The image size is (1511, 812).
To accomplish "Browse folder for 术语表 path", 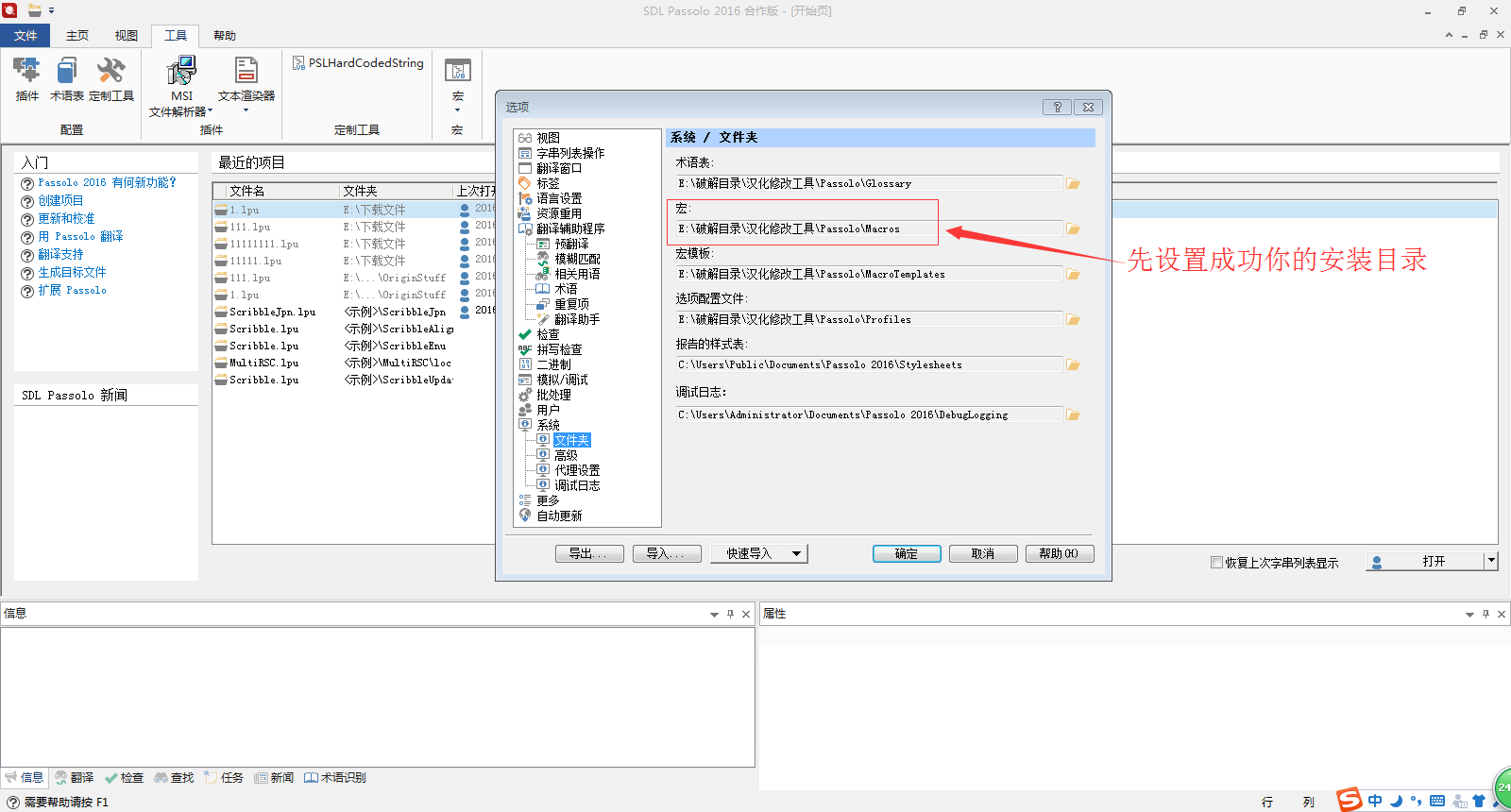I will [1073, 184].
